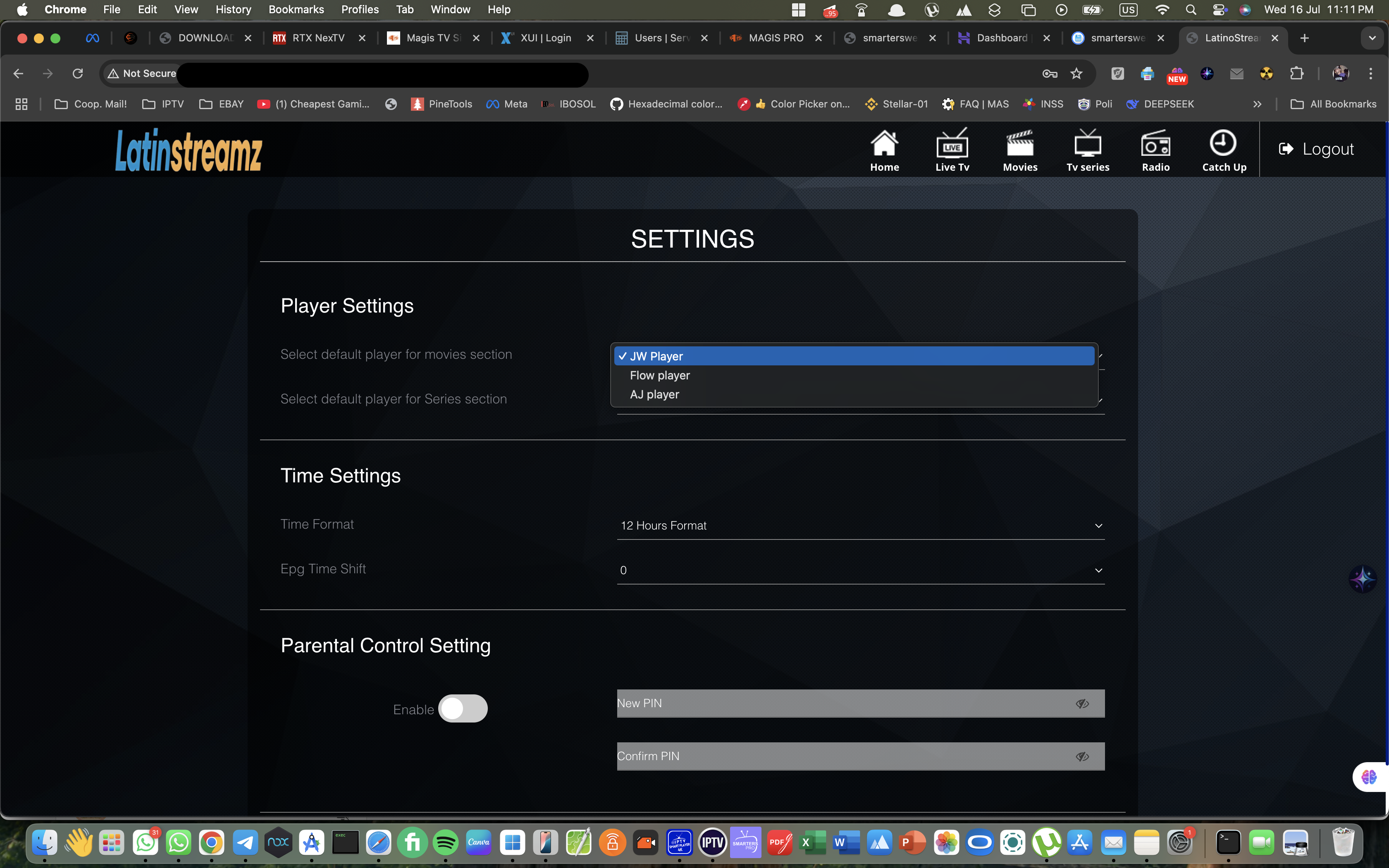Viewport: 1389px width, 868px height.
Task: Open the Hexadecimal color bookmark link
Action: pos(667,104)
